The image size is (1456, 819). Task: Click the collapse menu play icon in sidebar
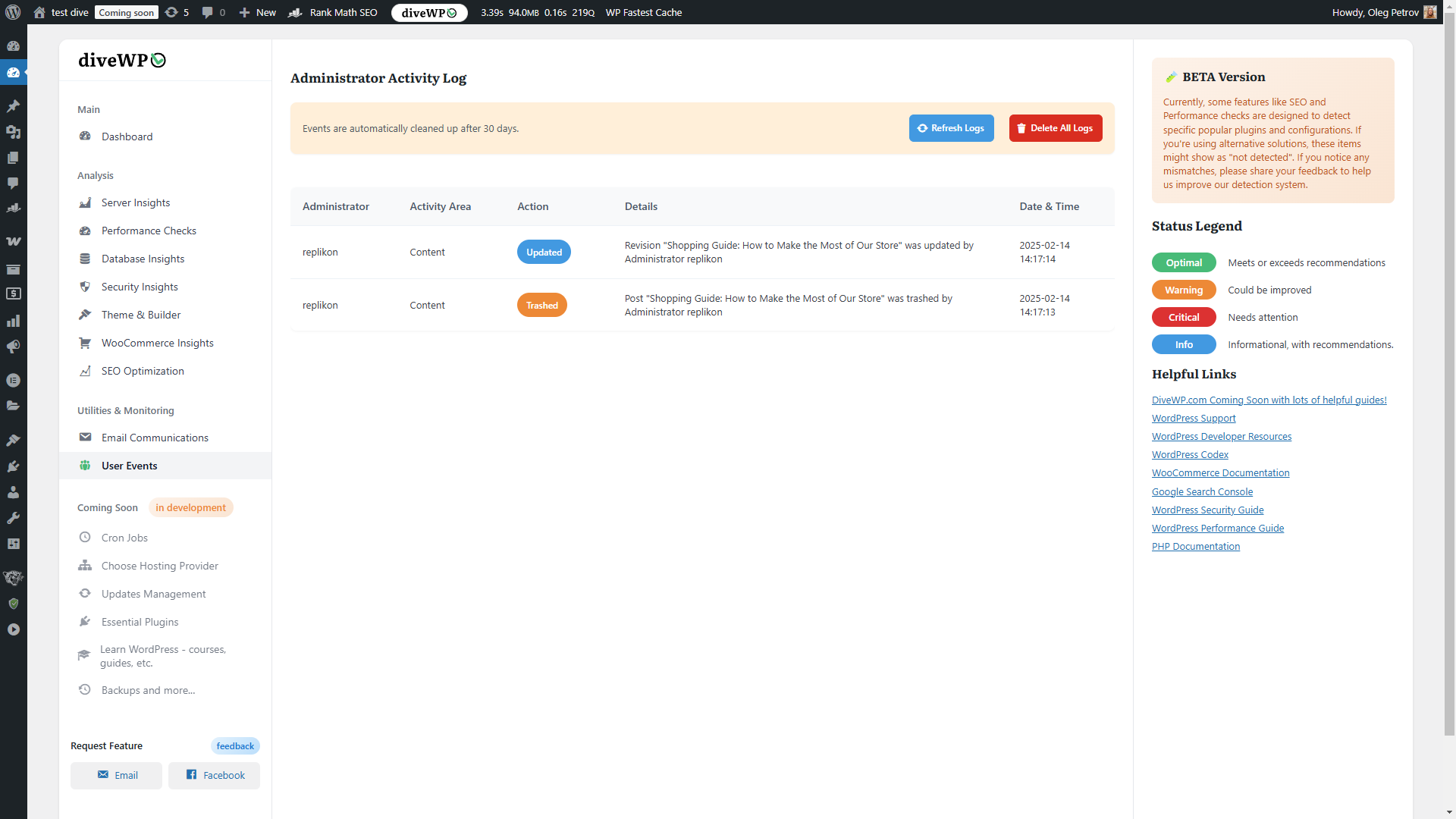pos(13,629)
